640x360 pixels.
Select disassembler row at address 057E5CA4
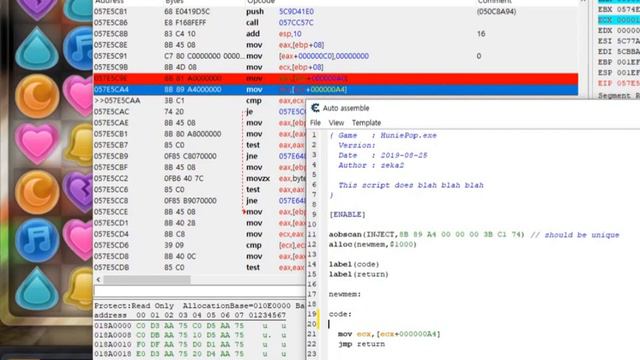click(336, 89)
